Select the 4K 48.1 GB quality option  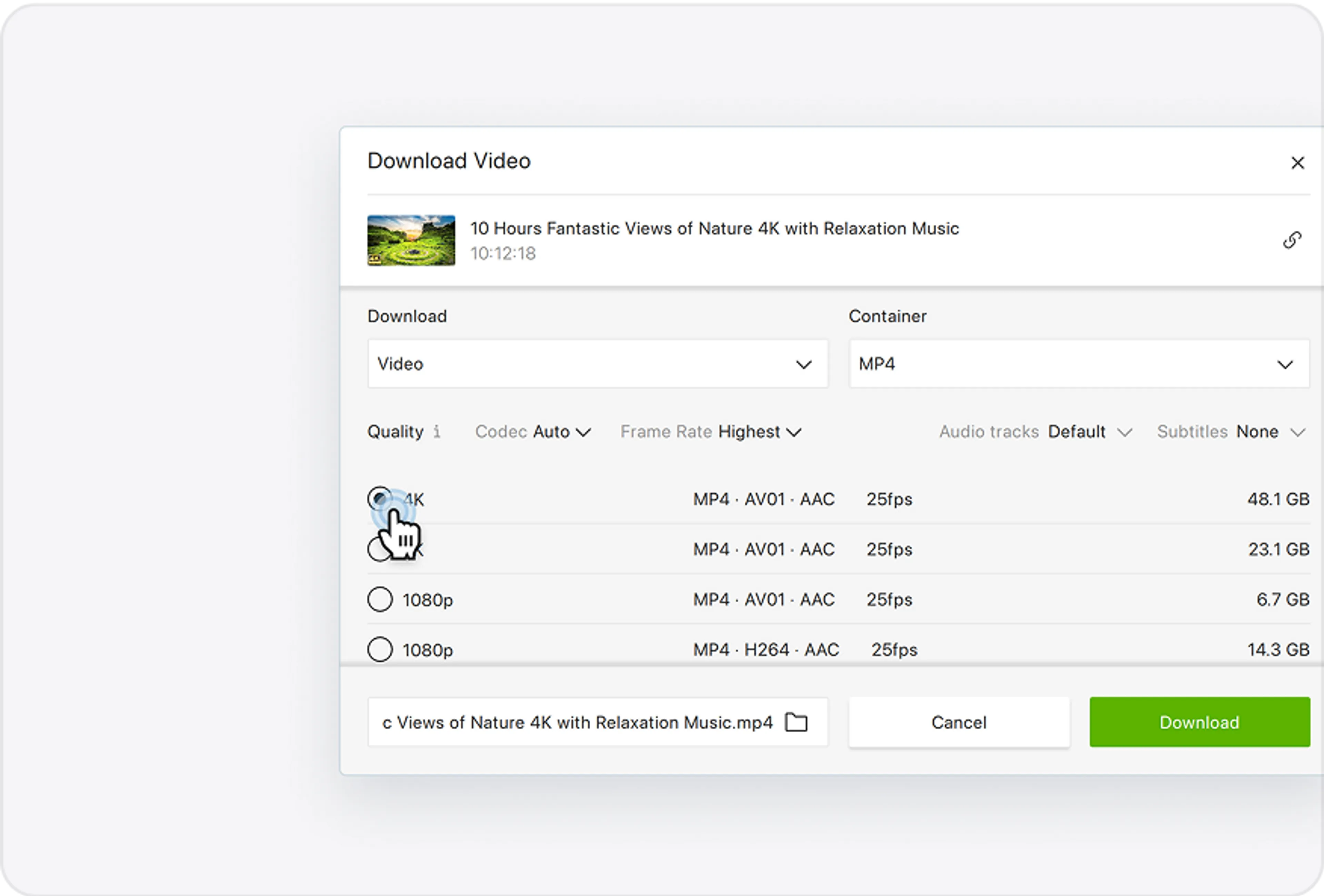[379, 499]
